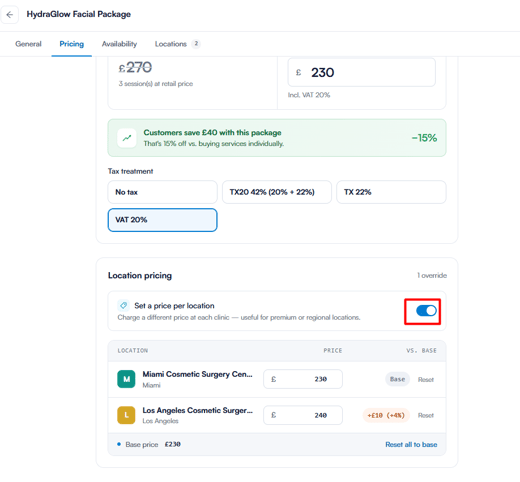Image resolution: width=520 pixels, height=482 pixels.
Task: Disable Set a price per location toggle
Action: point(426,311)
